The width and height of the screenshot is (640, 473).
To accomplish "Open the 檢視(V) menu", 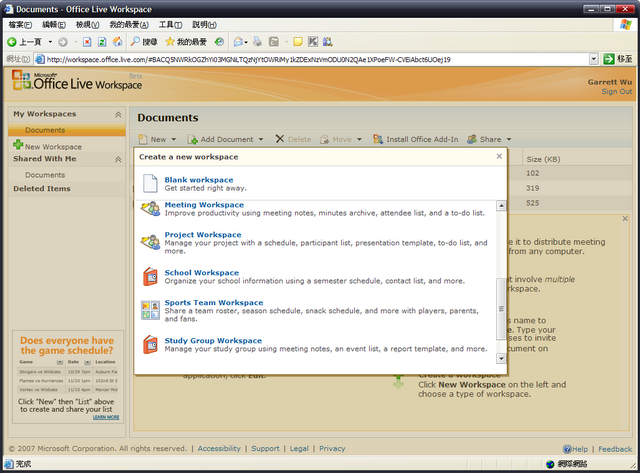I will click(x=87, y=24).
